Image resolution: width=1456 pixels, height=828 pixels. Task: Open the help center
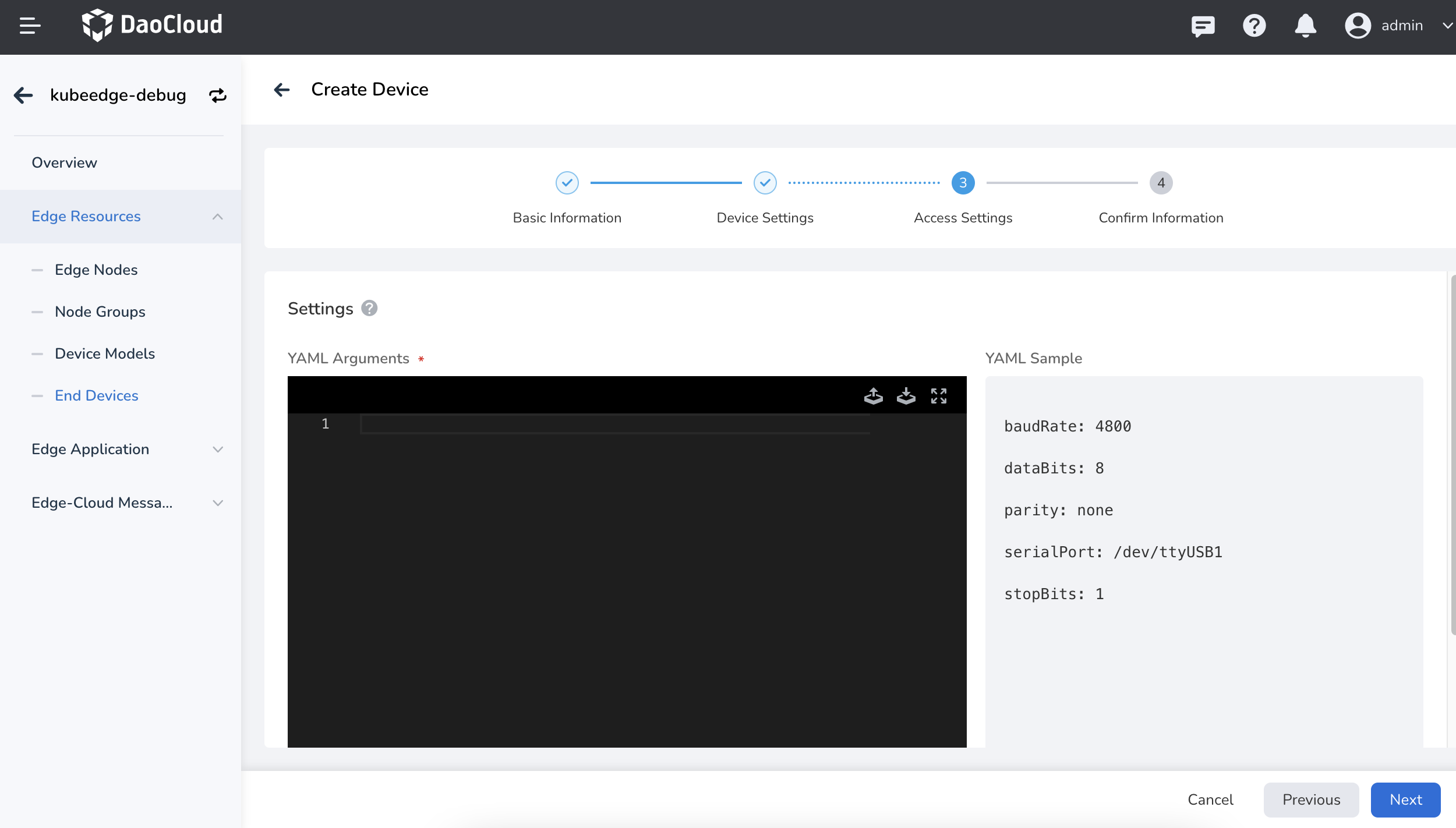click(1254, 26)
